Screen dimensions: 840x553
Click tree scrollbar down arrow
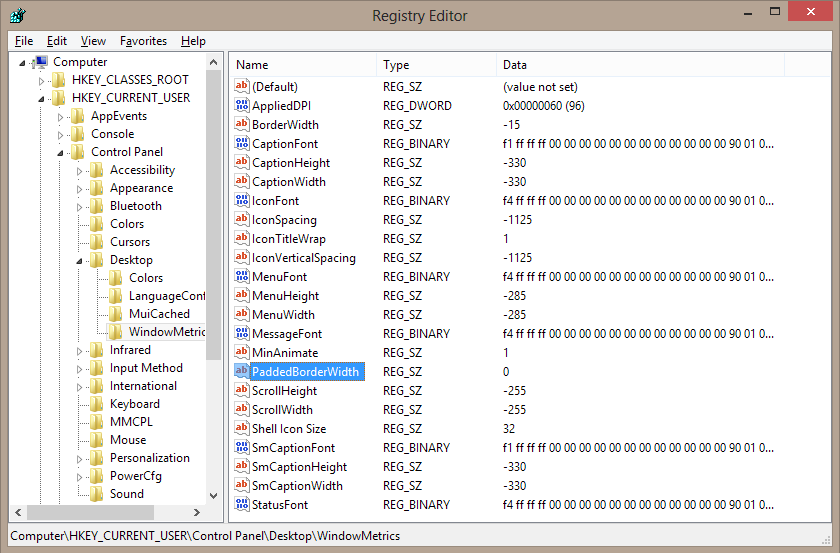(214, 496)
